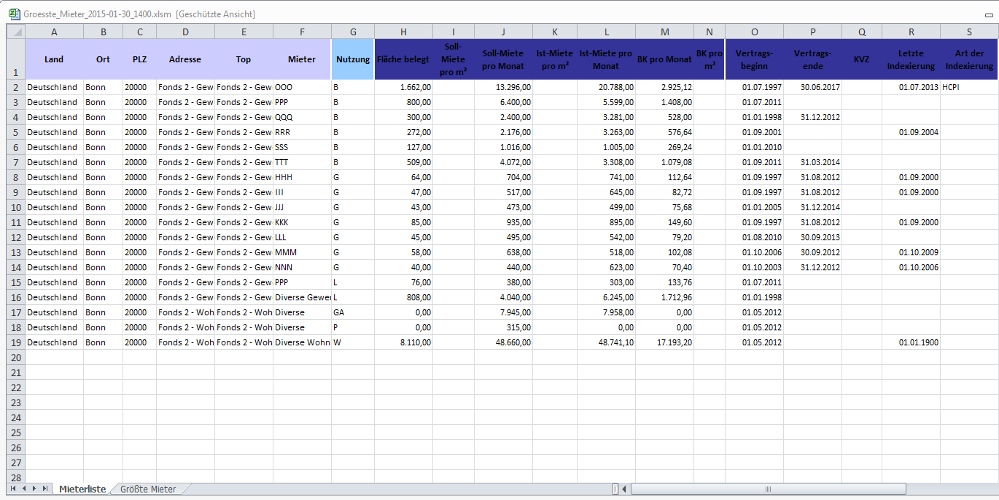Screen dimensions: 999x500
Task: Select Ist-Miete value 6.245,00
Action: click(x=606, y=297)
